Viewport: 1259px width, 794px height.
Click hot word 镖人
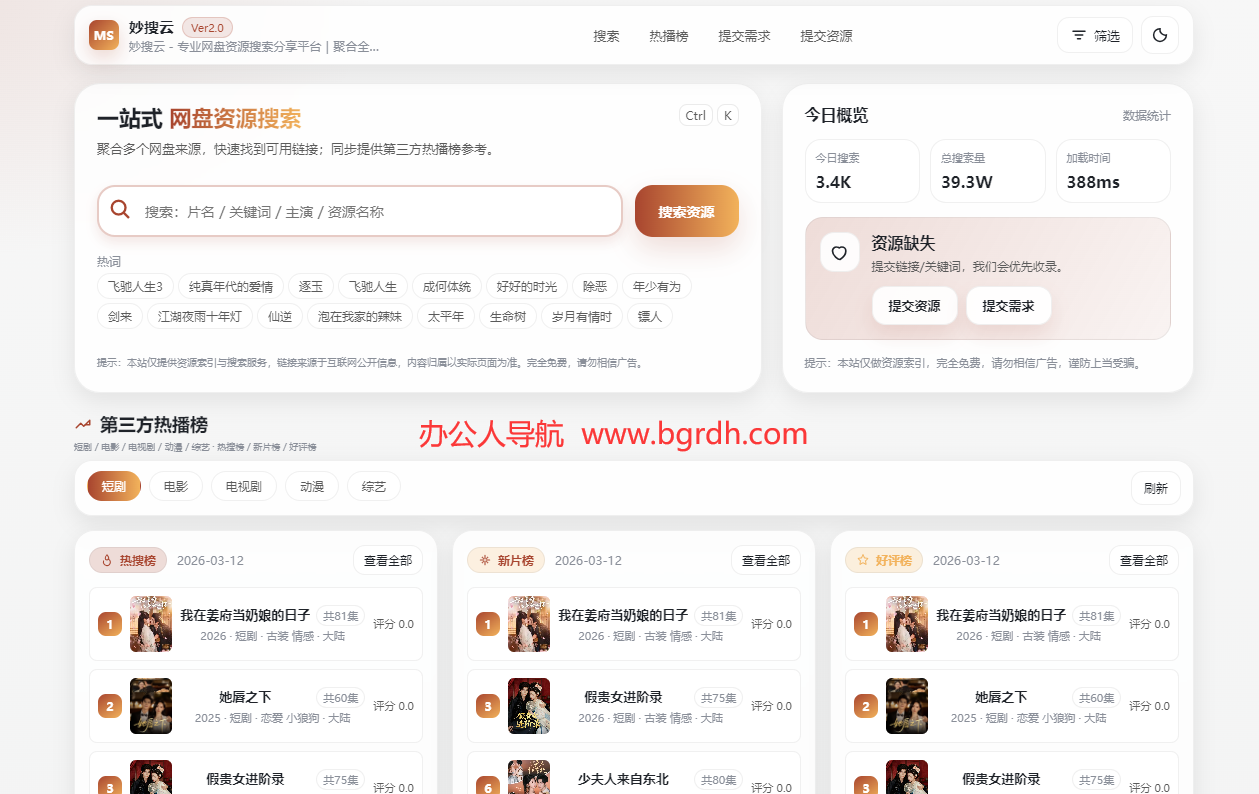click(650, 317)
